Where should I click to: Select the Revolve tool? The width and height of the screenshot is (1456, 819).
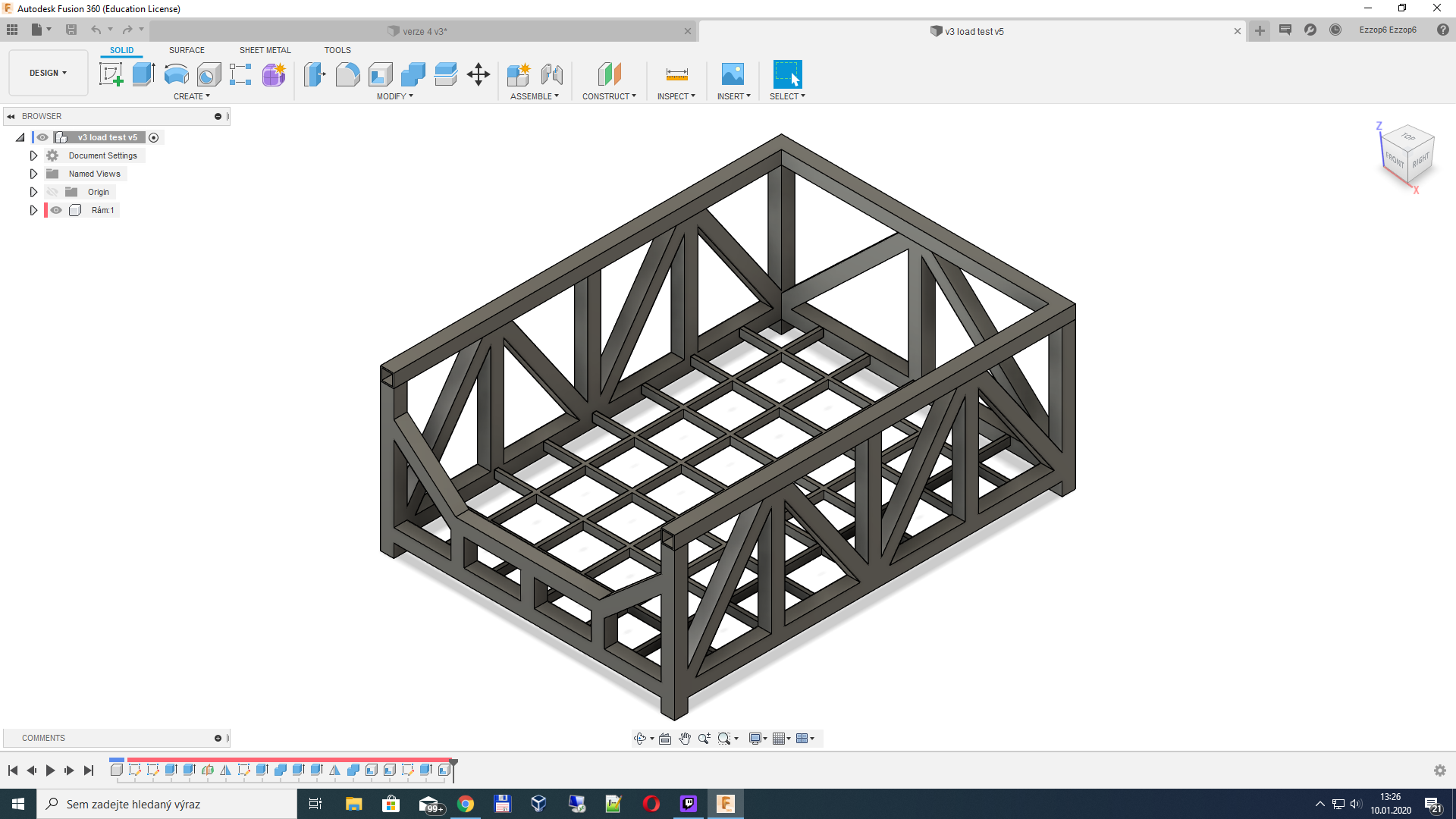(x=176, y=74)
